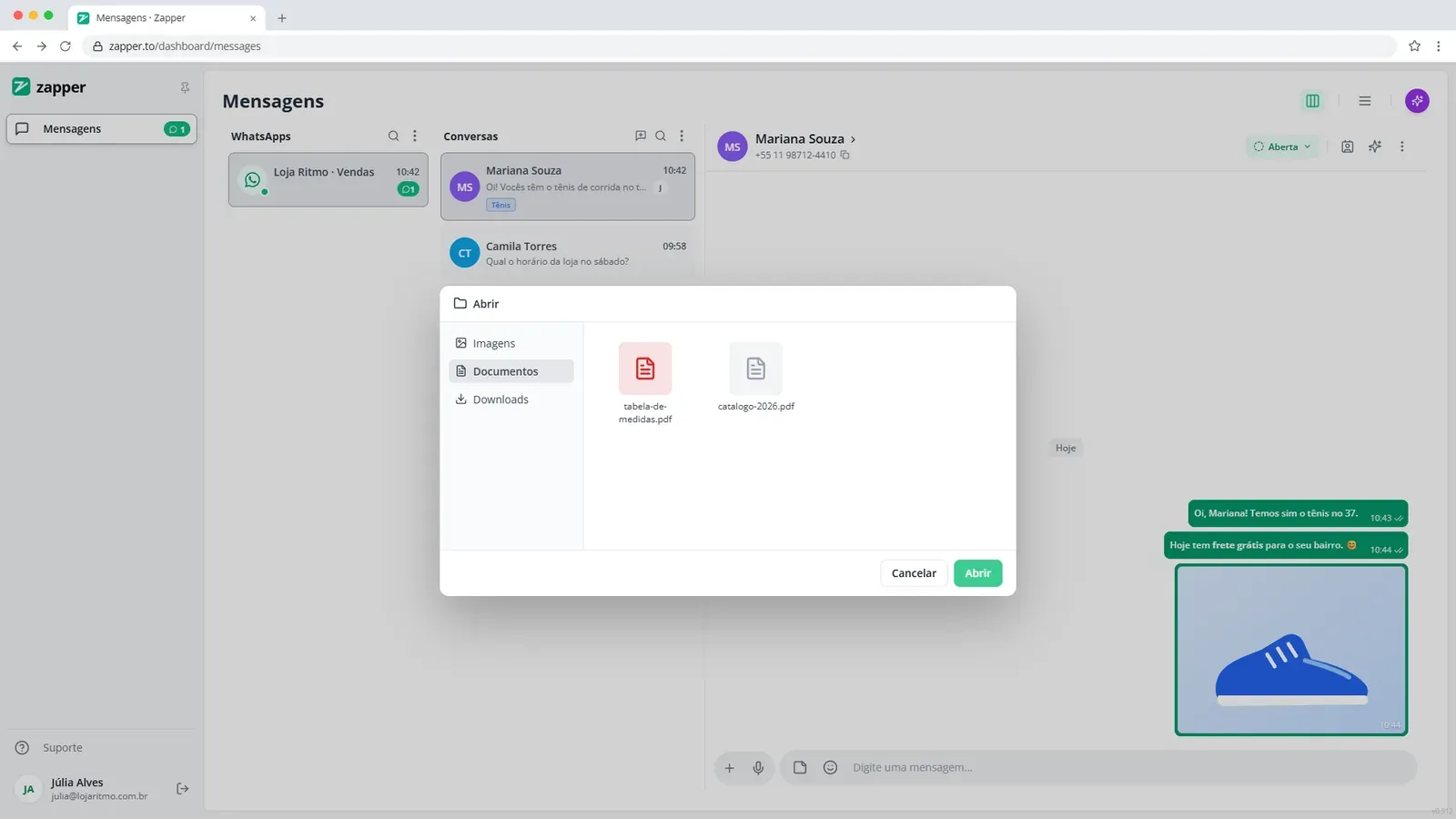Copy Mariana Souza's phone number
Image resolution: width=1456 pixels, height=819 pixels.
845,155
